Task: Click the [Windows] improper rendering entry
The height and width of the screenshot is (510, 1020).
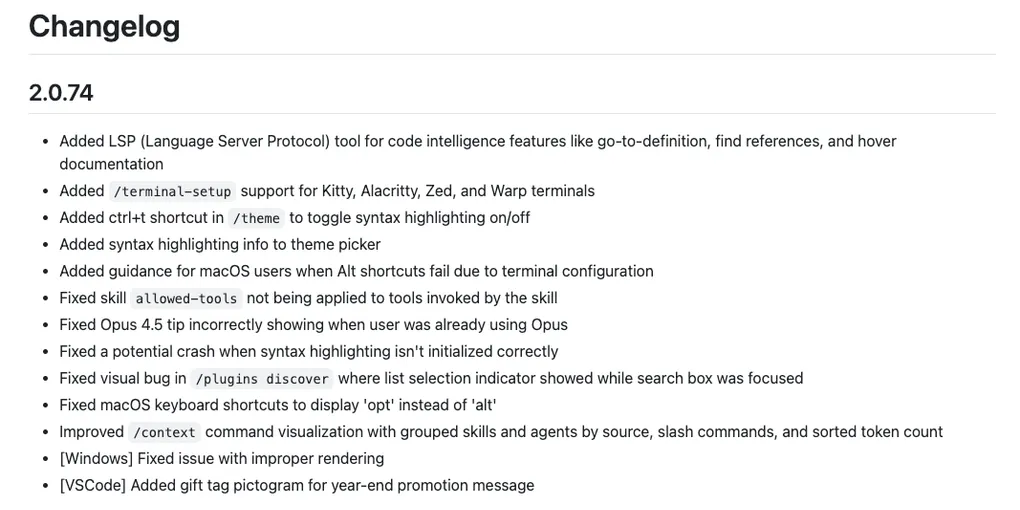Action: pyautogui.click(x=221, y=458)
